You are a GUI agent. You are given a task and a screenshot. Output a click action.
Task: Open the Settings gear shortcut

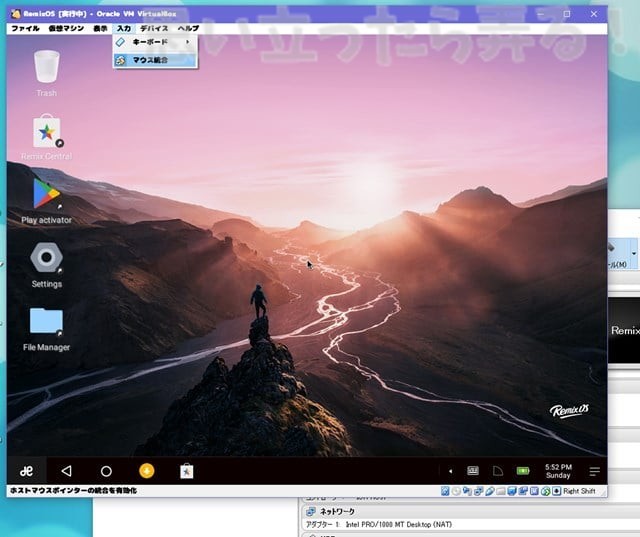pyautogui.click(x=47, y=265)
